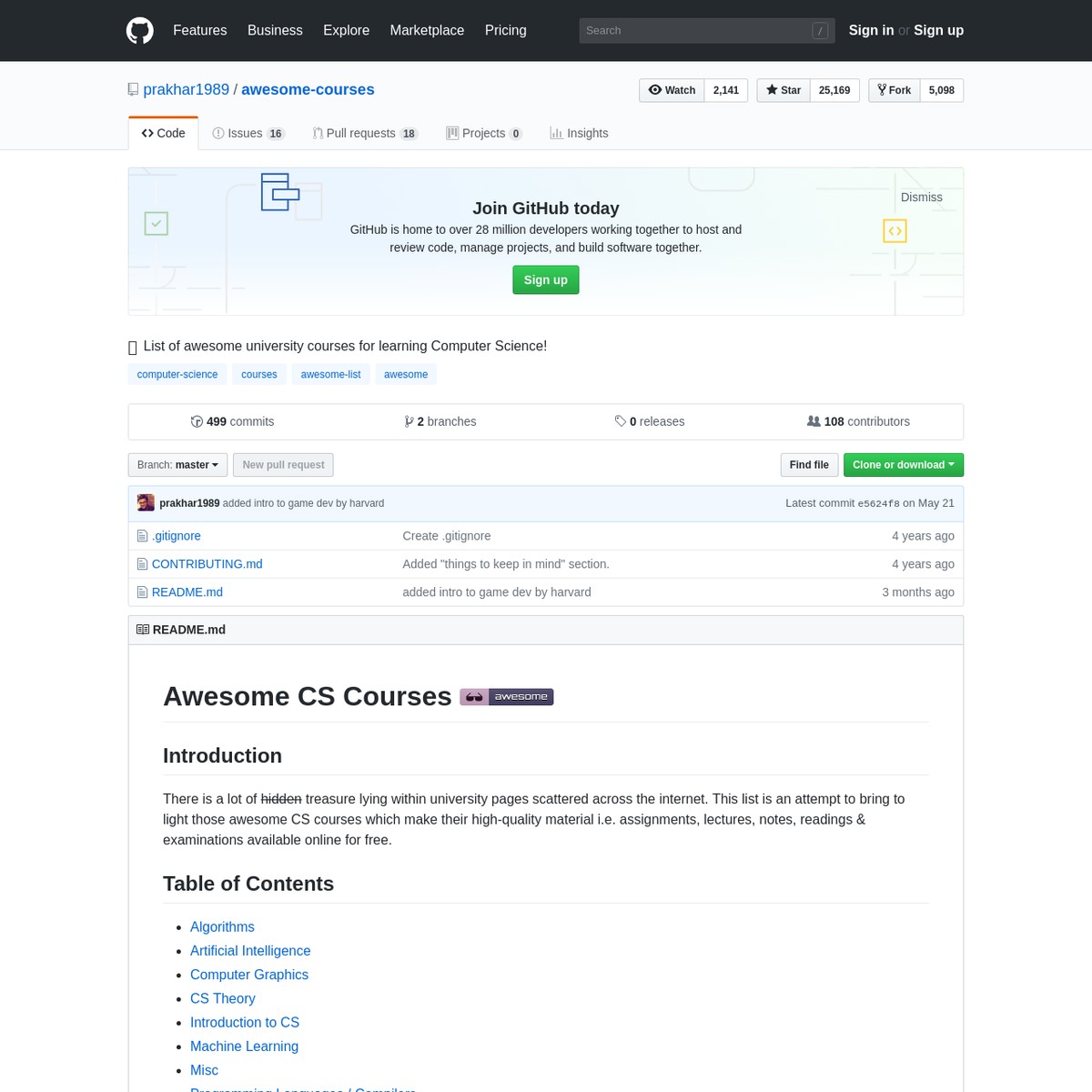Fork the repository

(x=895, y=90)
